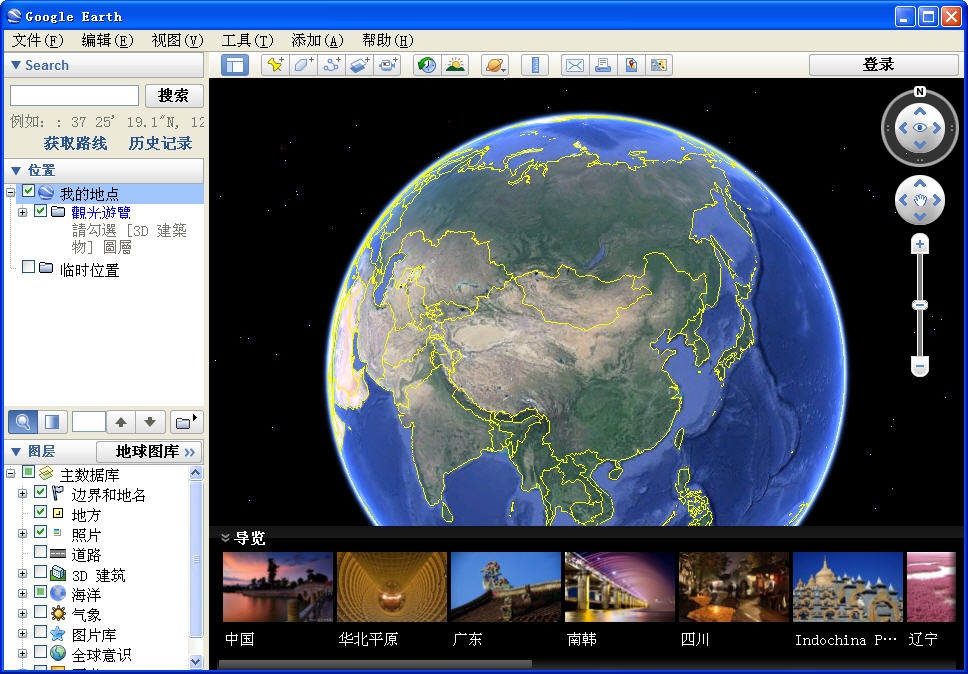The width and height of the screenshot is (968, 674).
Task: Open the ruler measurement tool
Action: [536, 65]
